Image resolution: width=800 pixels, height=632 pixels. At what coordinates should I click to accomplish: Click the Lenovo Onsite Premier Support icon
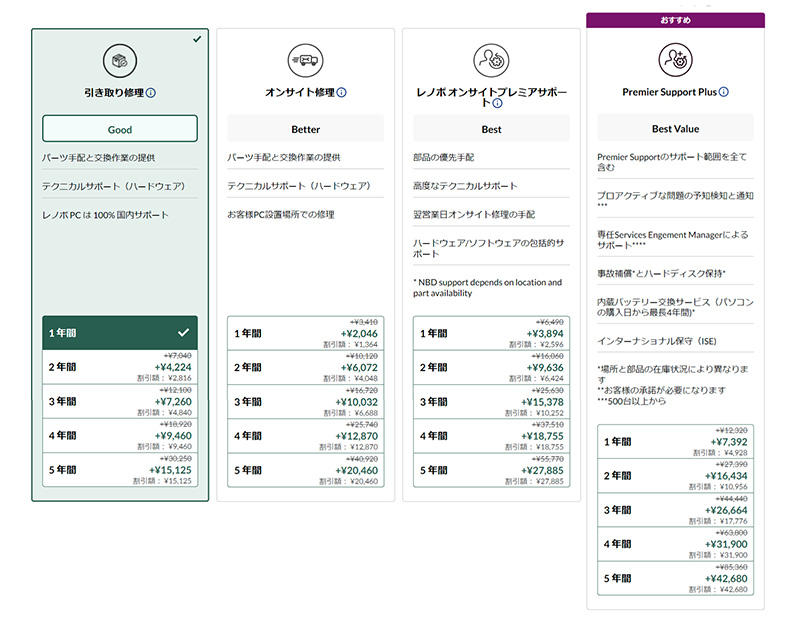point(491,60)
